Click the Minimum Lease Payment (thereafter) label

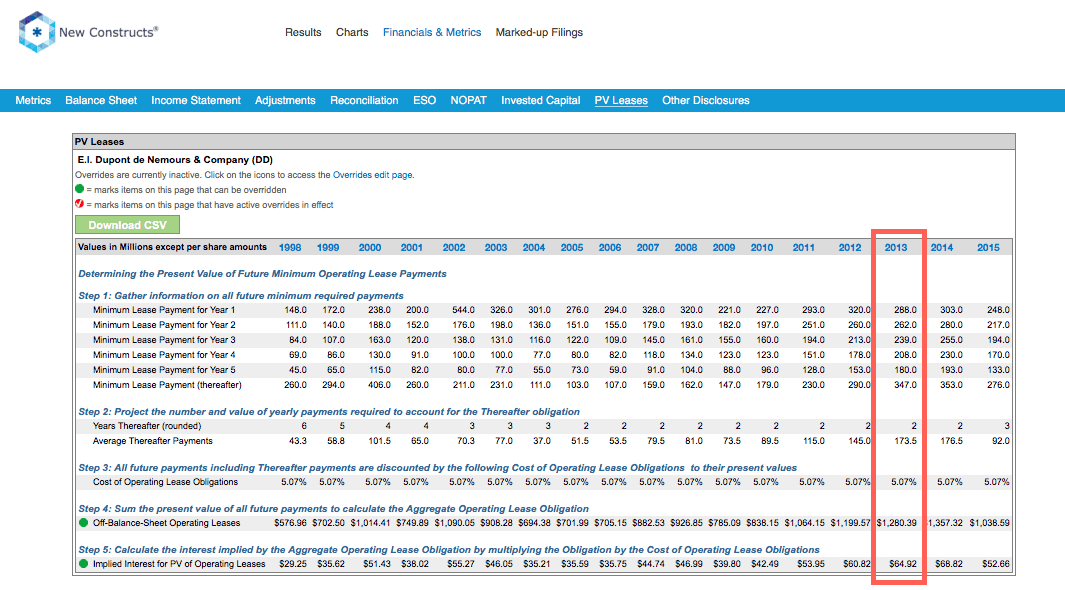[167, 385]
